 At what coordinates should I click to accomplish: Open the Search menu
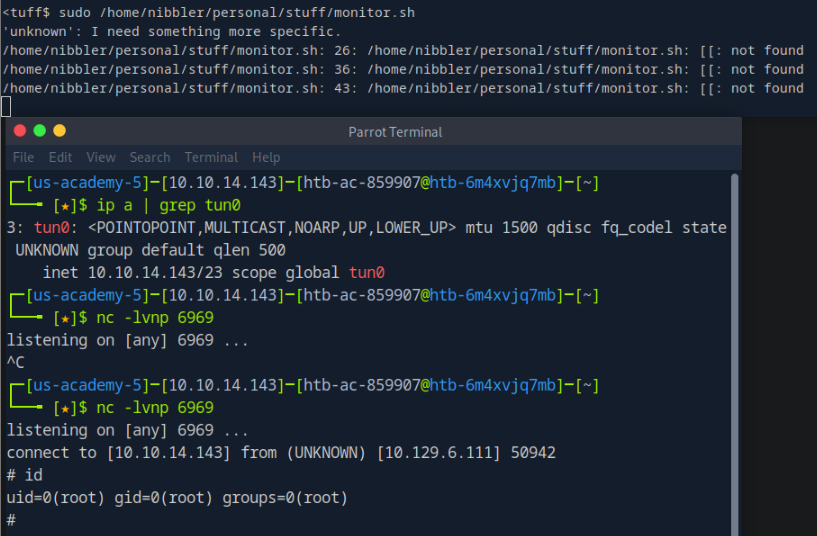[150, 157]
